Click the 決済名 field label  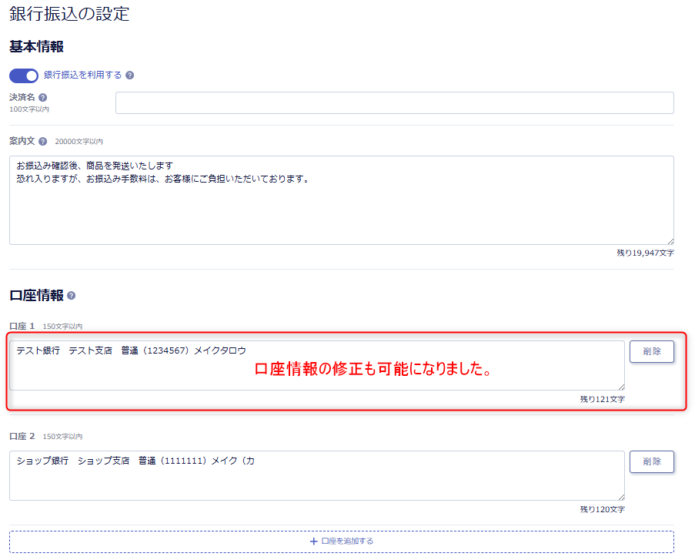click(22, 97)
